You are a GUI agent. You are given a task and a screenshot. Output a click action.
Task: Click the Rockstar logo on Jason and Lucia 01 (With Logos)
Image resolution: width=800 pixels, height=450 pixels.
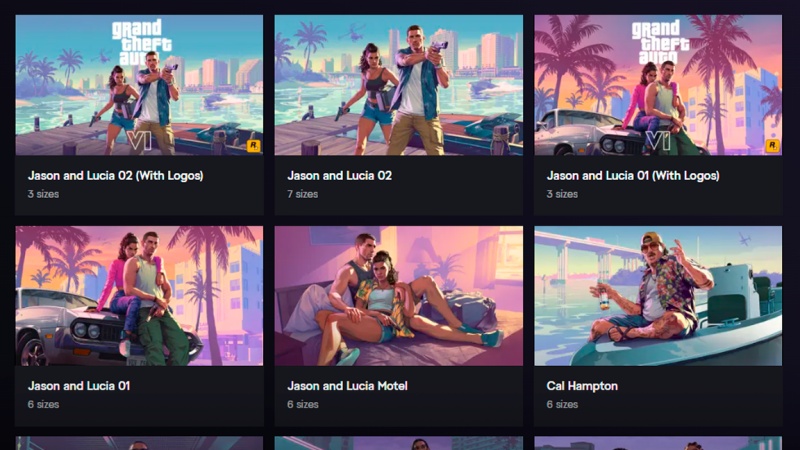click(x=772, y=146)
